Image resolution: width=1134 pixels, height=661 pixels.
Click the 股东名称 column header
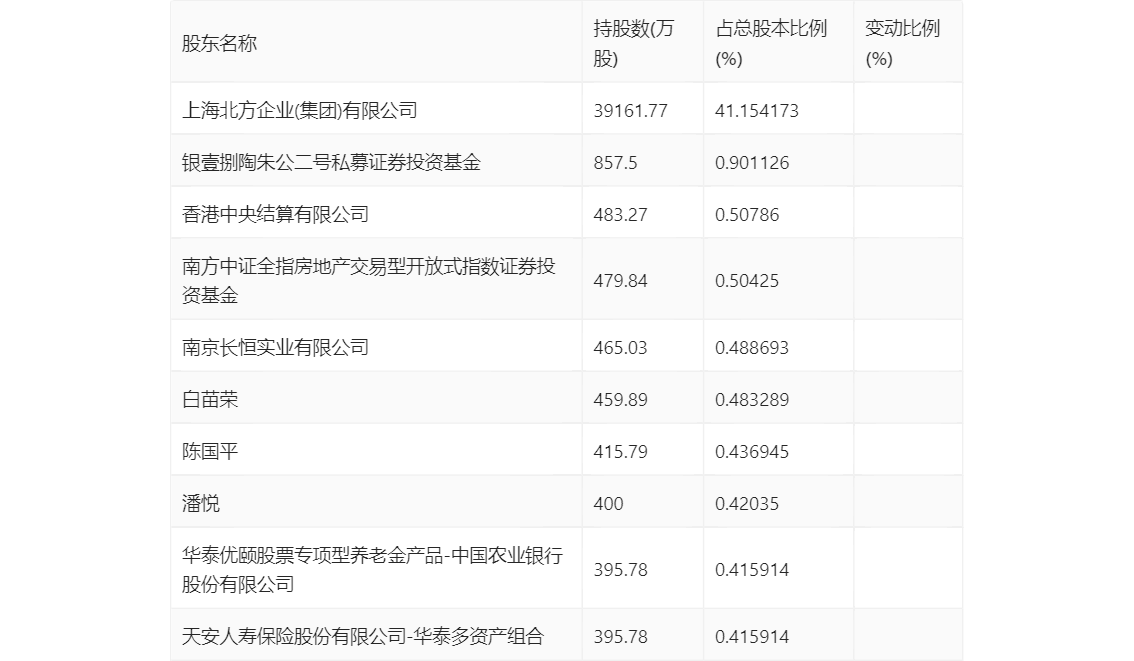pos(219,43)
